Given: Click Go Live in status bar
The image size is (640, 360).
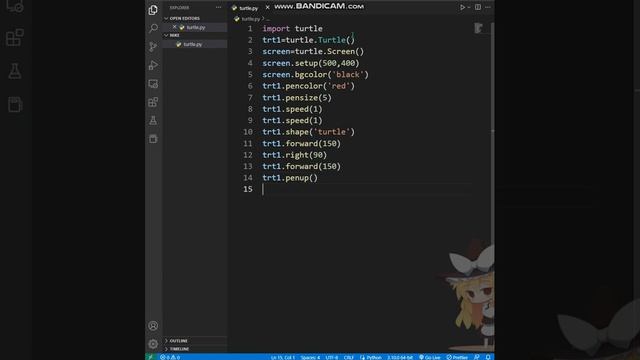Looking at the screenshot, I should 429,357.
